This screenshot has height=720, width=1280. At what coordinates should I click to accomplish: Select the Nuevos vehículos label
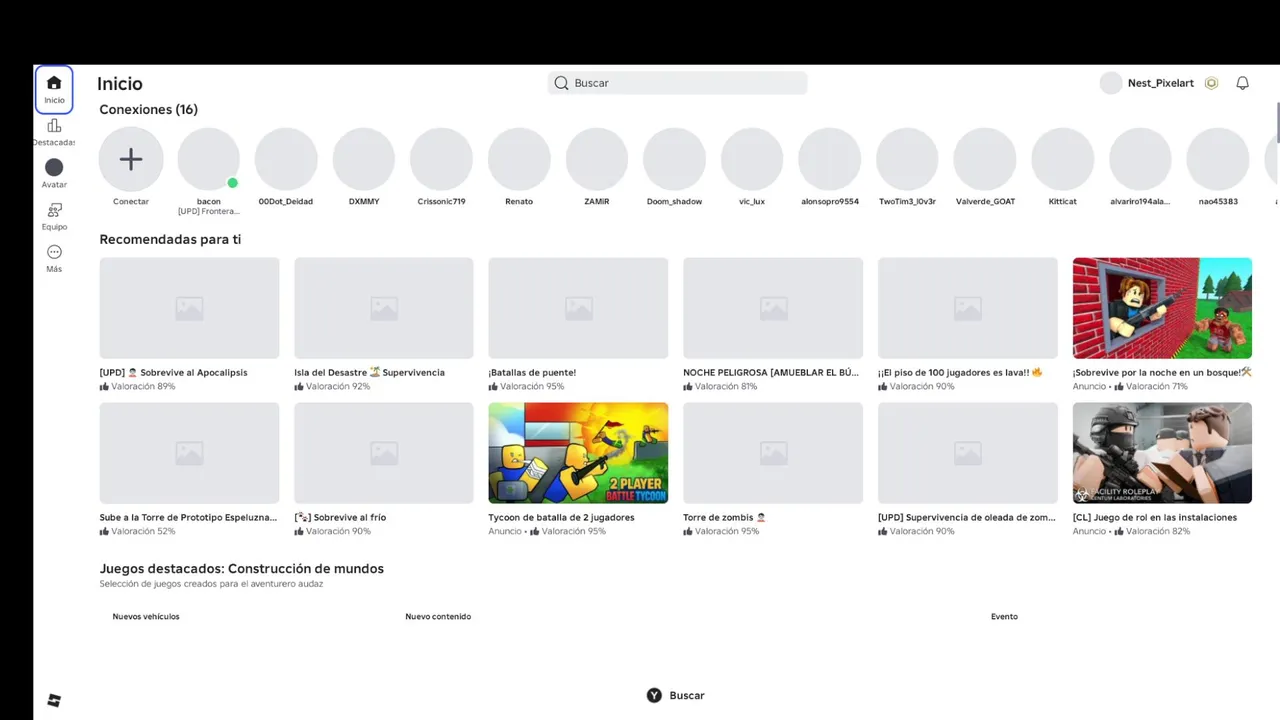pyautogui.click(x=146, y=617)
